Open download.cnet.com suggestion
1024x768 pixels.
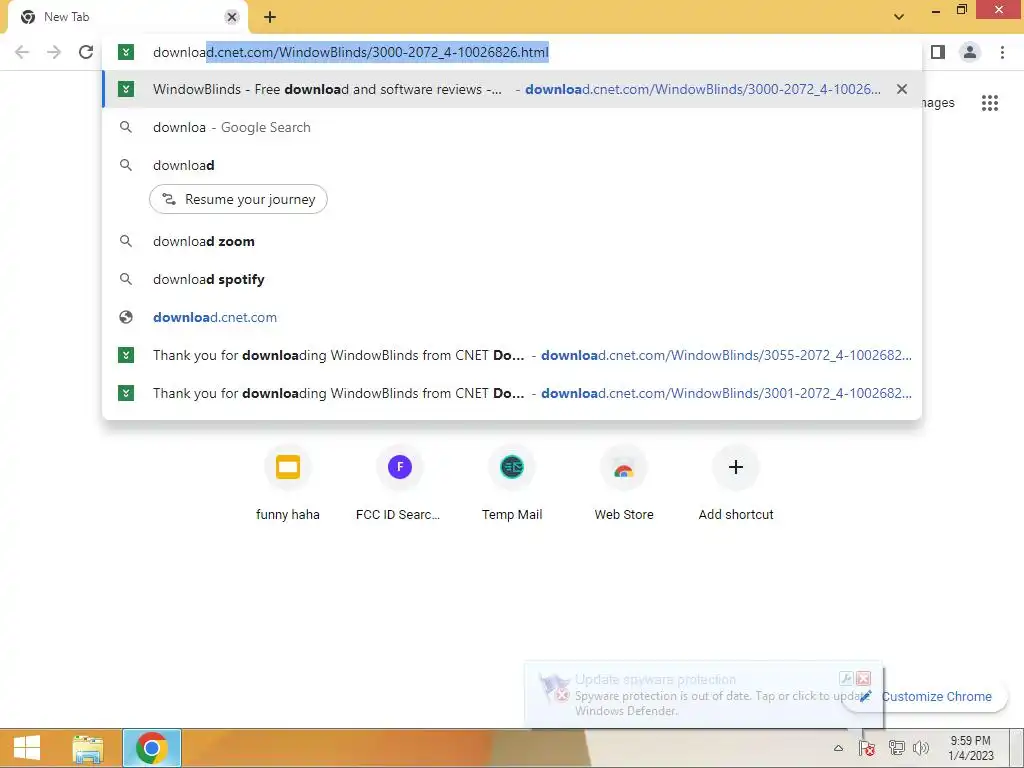pos(512,317)
